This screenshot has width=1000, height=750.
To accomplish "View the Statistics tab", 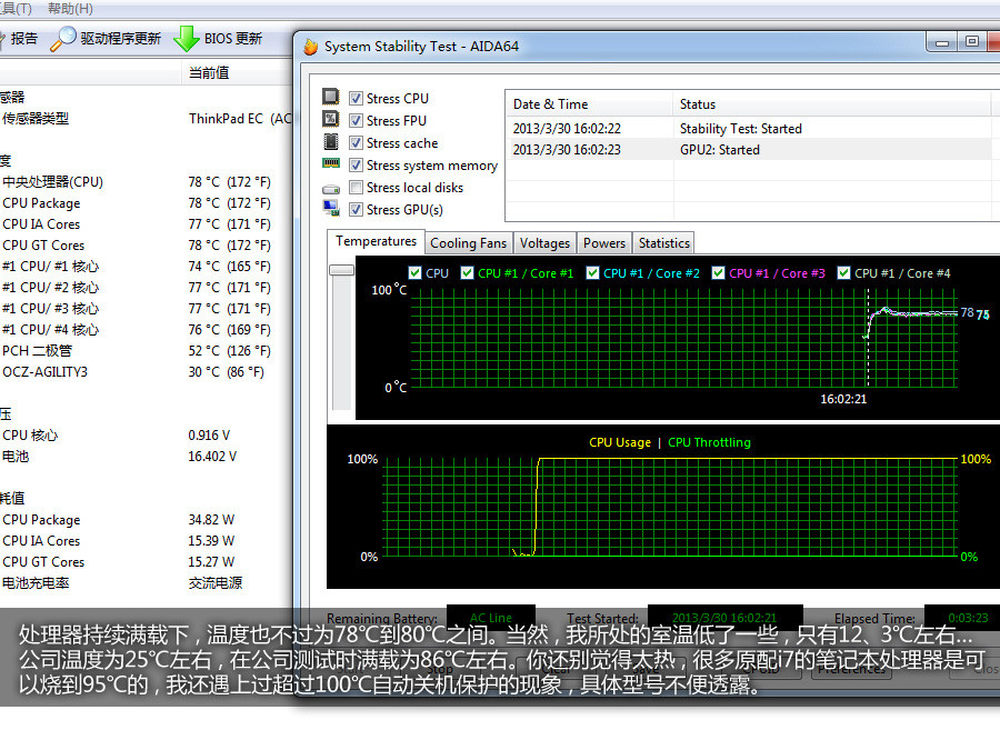I will (664, 243).
